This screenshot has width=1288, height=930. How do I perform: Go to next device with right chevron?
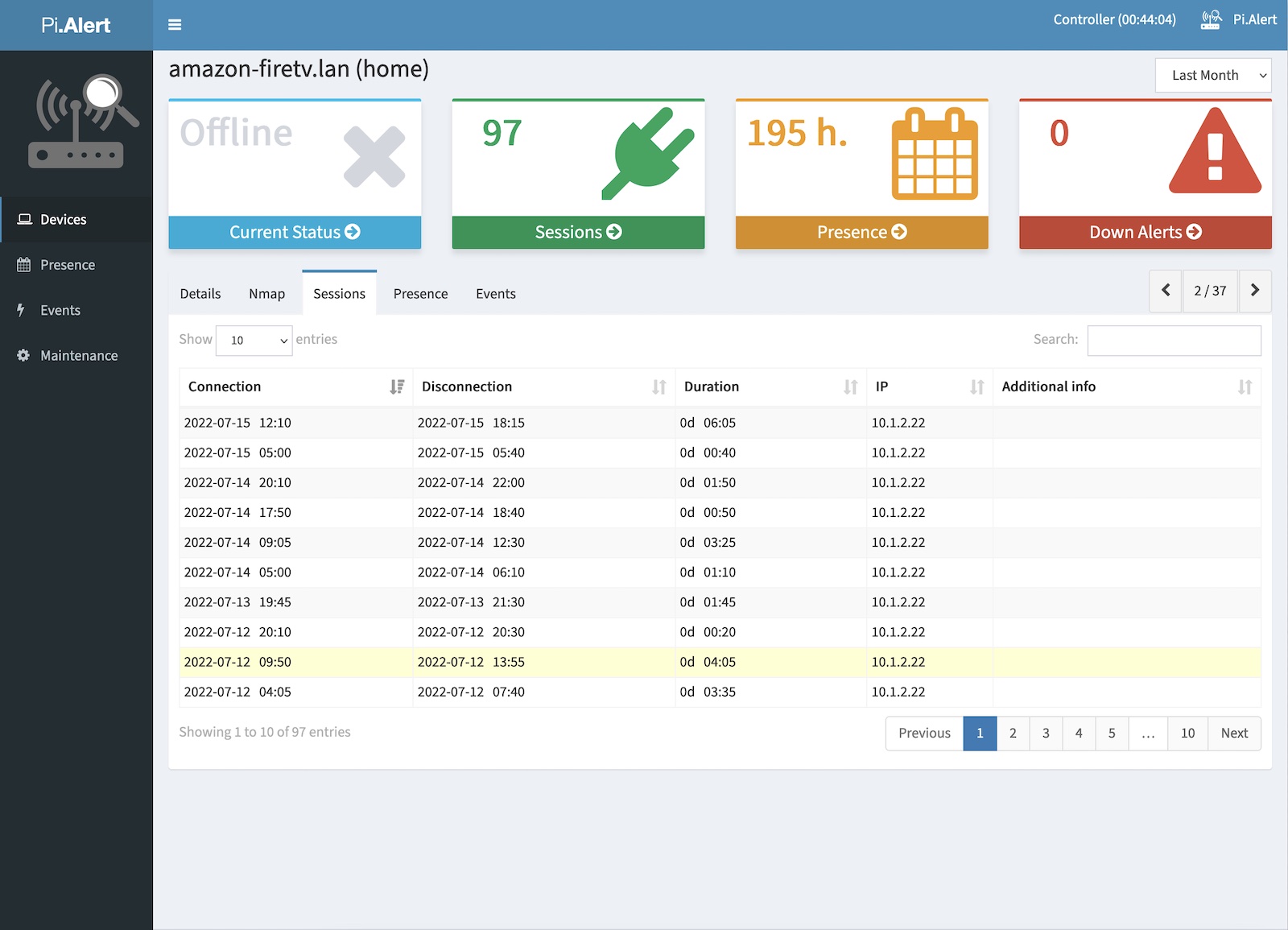(x=1254, y=291)
